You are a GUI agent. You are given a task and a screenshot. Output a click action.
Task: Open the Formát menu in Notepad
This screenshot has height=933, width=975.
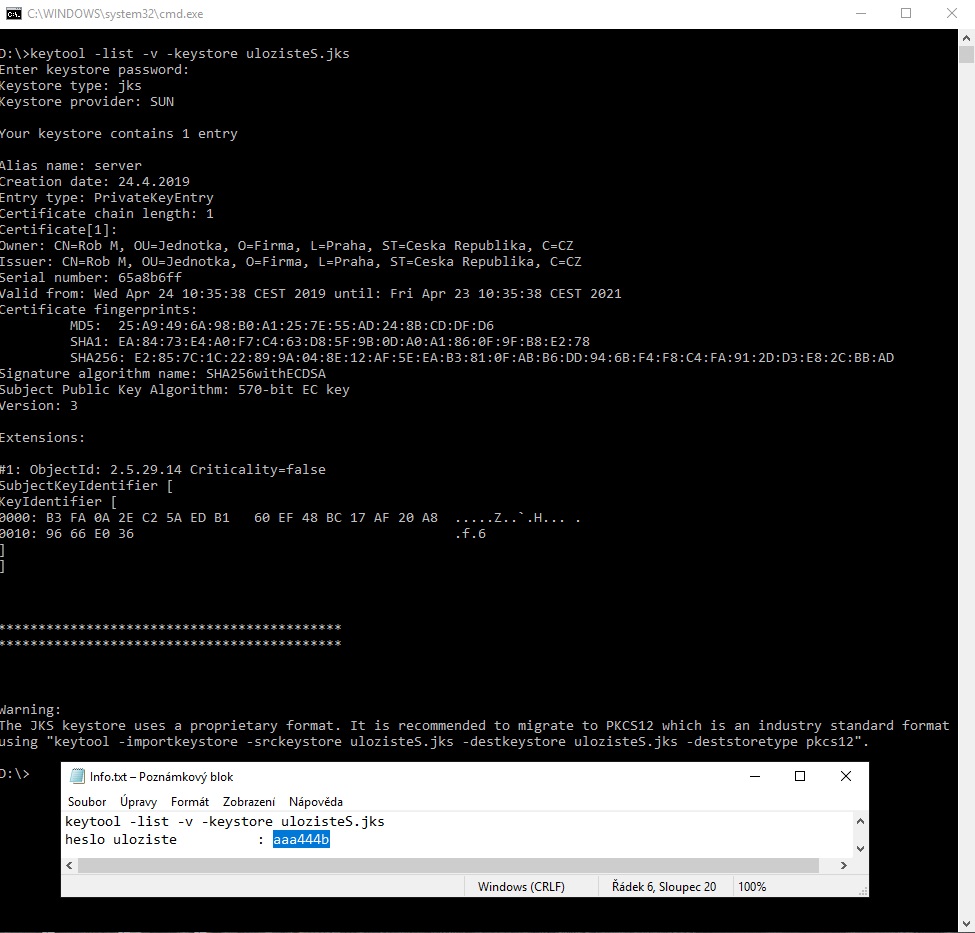tap(190, 802)
